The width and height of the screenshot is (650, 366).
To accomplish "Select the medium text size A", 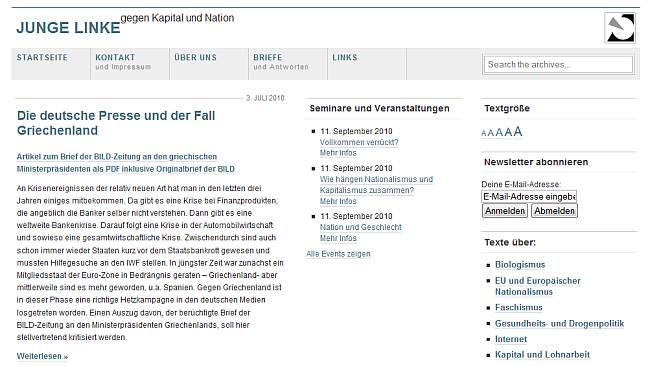I will coord(499,132).
